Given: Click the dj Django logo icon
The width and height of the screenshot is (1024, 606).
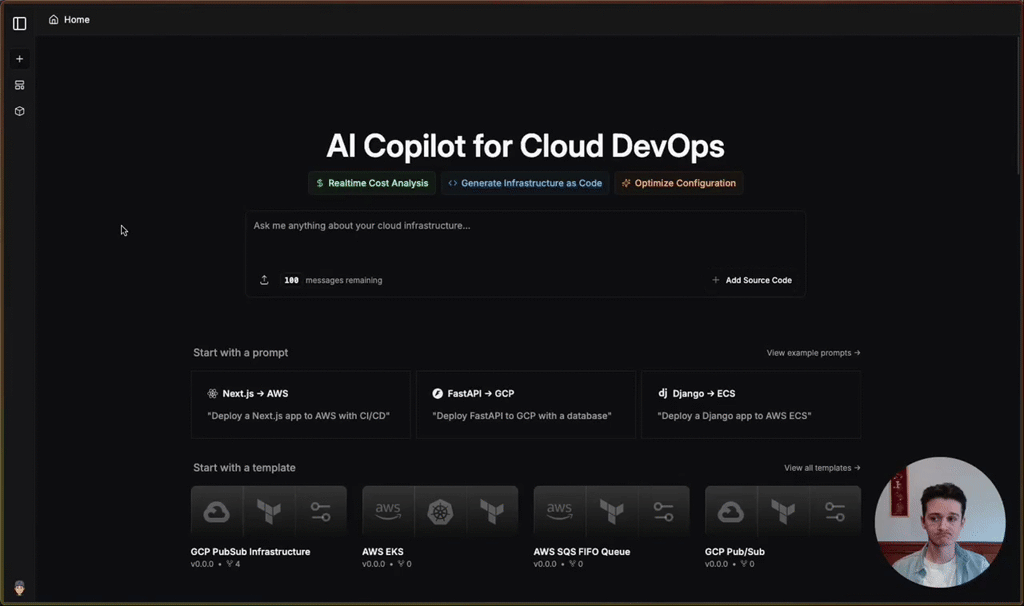Looking at the screenshot, I should (x=663, y=392).
